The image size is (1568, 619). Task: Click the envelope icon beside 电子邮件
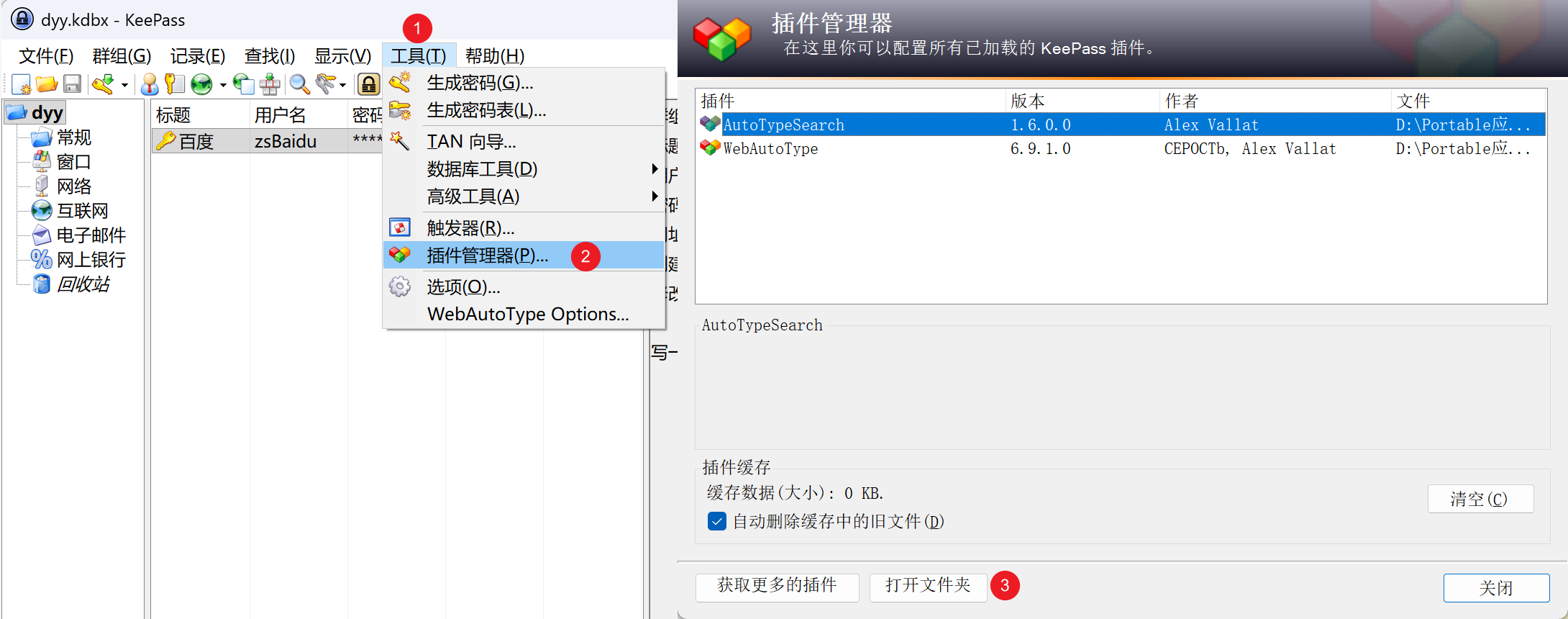(42, 235)
